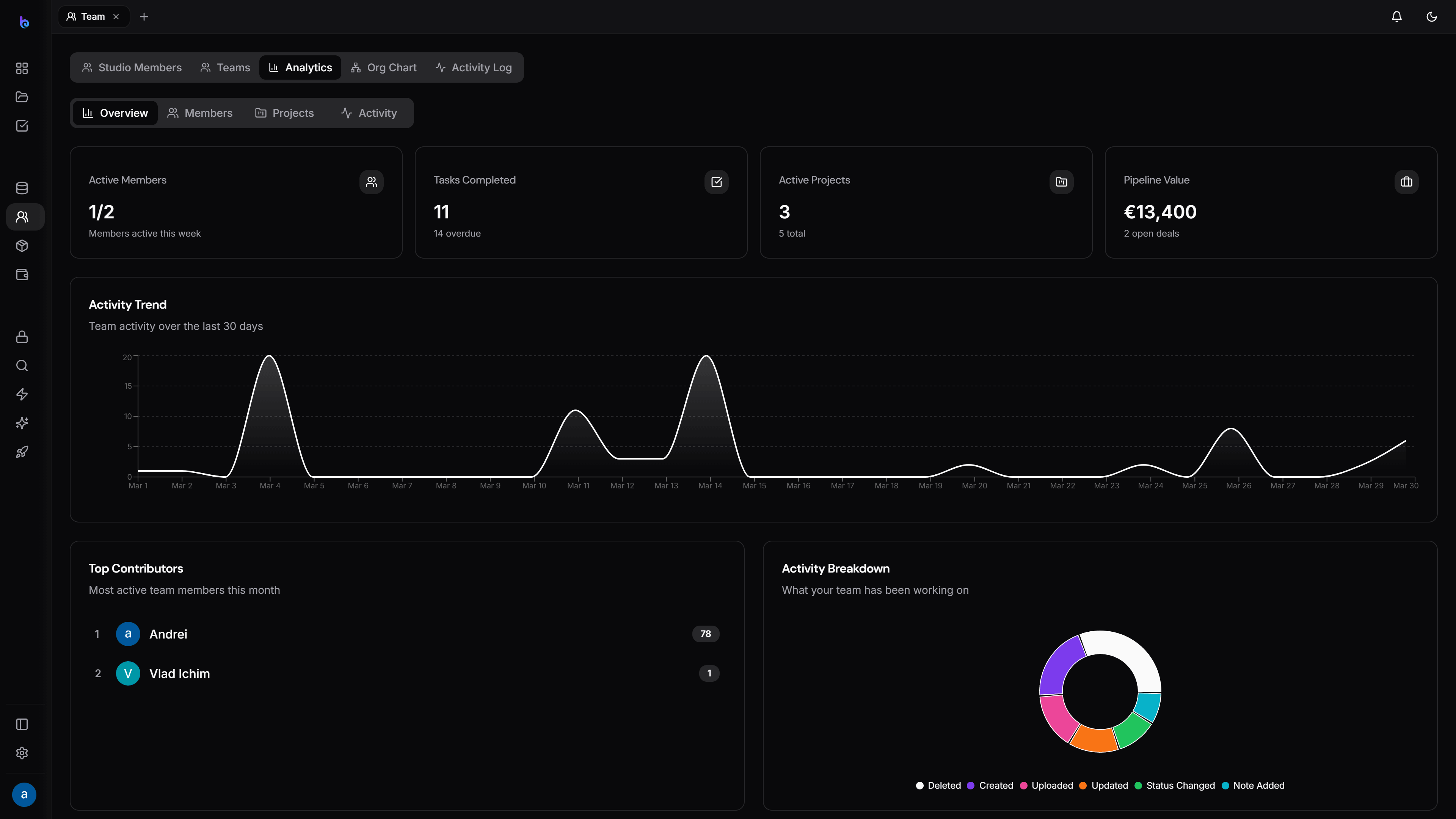Click Vlad Ichim's activity count badge
The image size is (1456, 819).
pyautogui.click(x=709, y=674)
